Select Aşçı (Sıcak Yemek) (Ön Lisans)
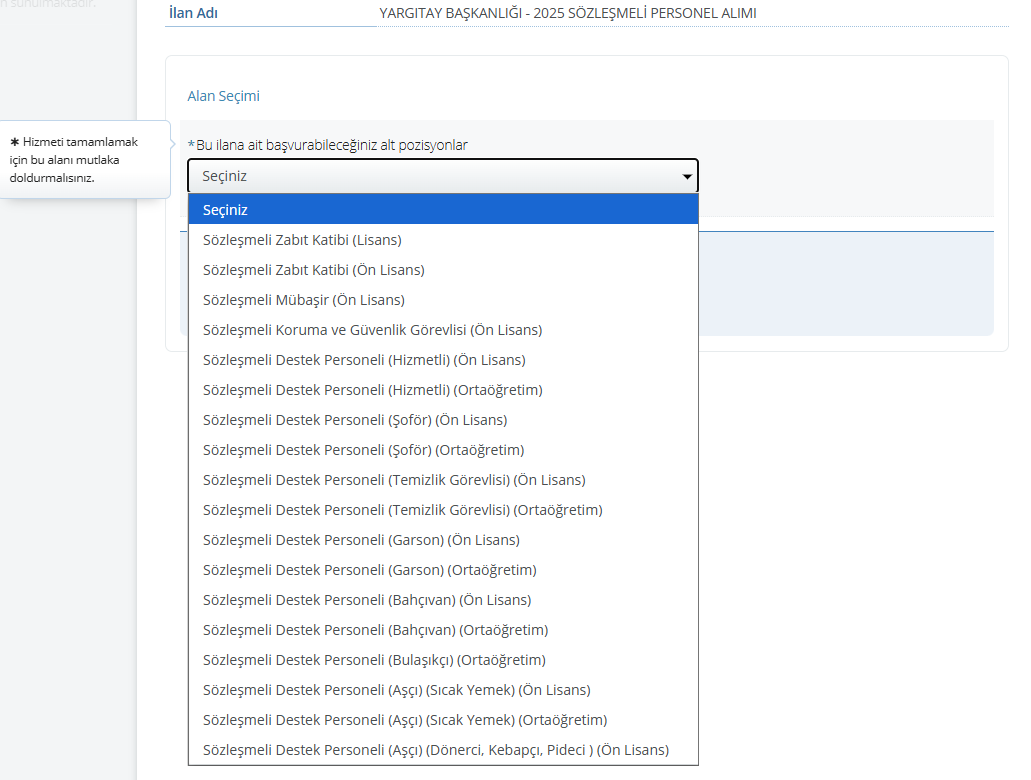The image size is (1031, 780). point(443,690)
